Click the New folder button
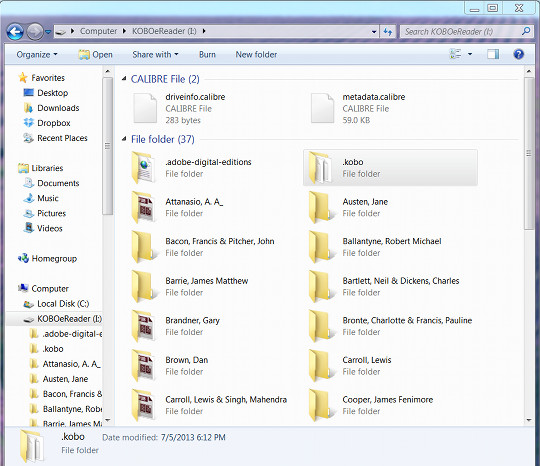Viewport: 540px width, 466px height. point(256,54)
